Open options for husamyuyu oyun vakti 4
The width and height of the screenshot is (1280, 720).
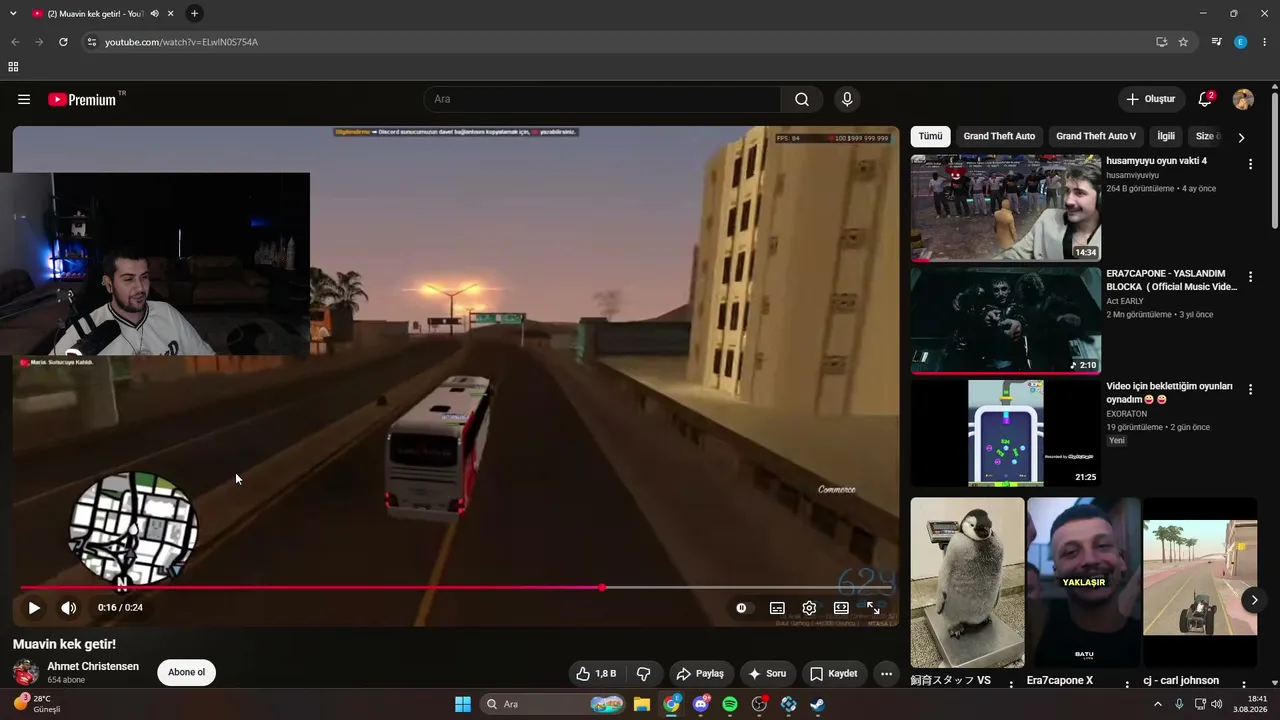[1250, 164]
